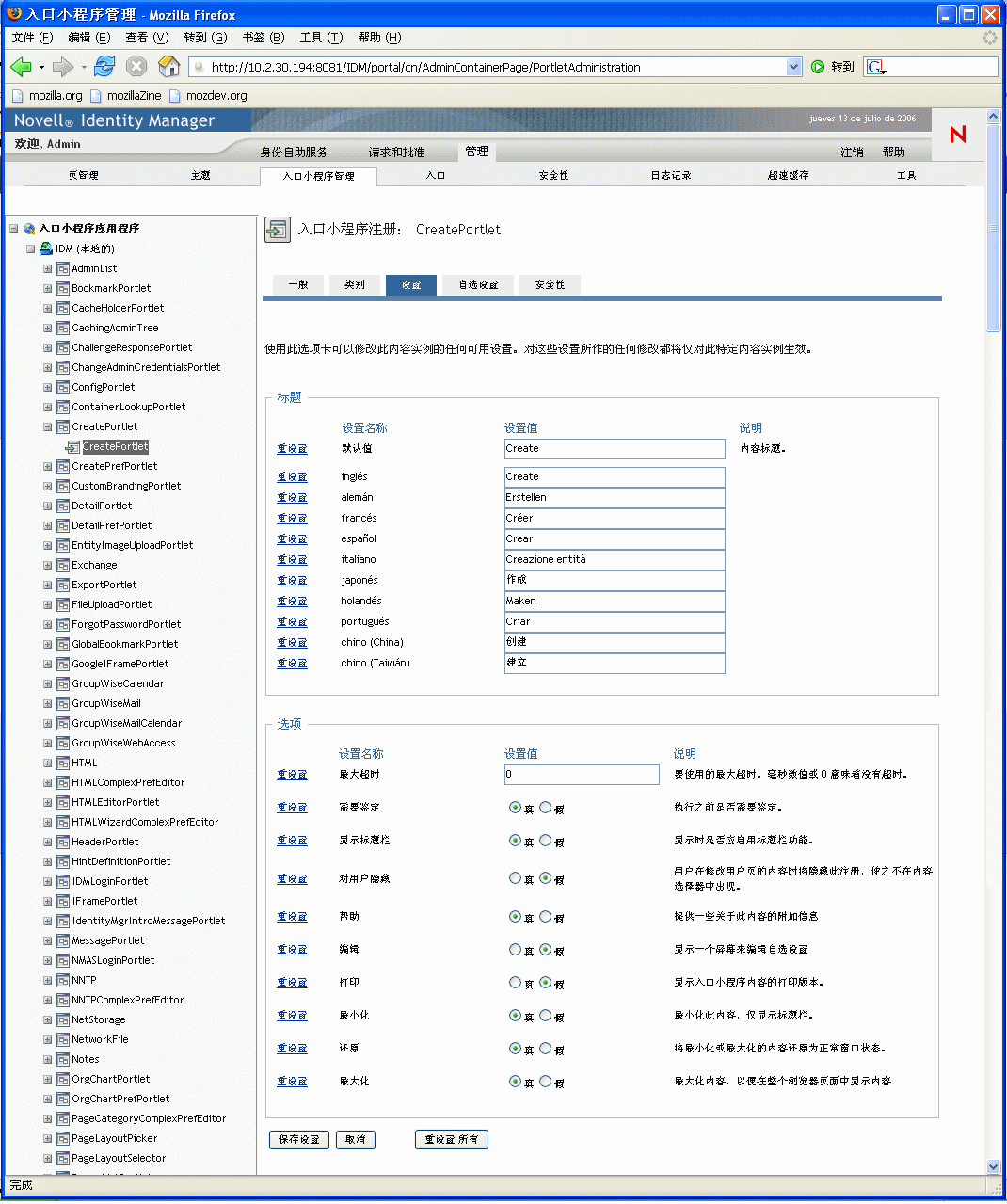This screenshot has width=1007, height=1204.
Task: Click the Reload page icon
Action: point(105,66)
